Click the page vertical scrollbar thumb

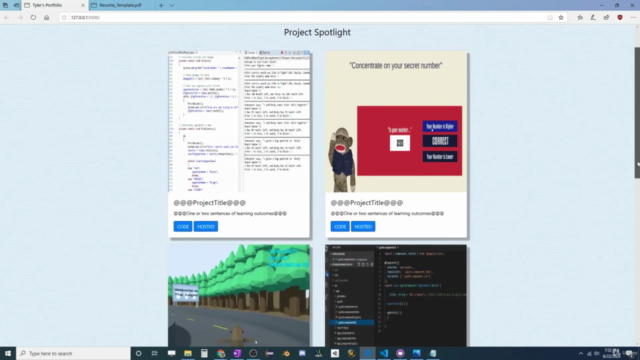point(637,113)
